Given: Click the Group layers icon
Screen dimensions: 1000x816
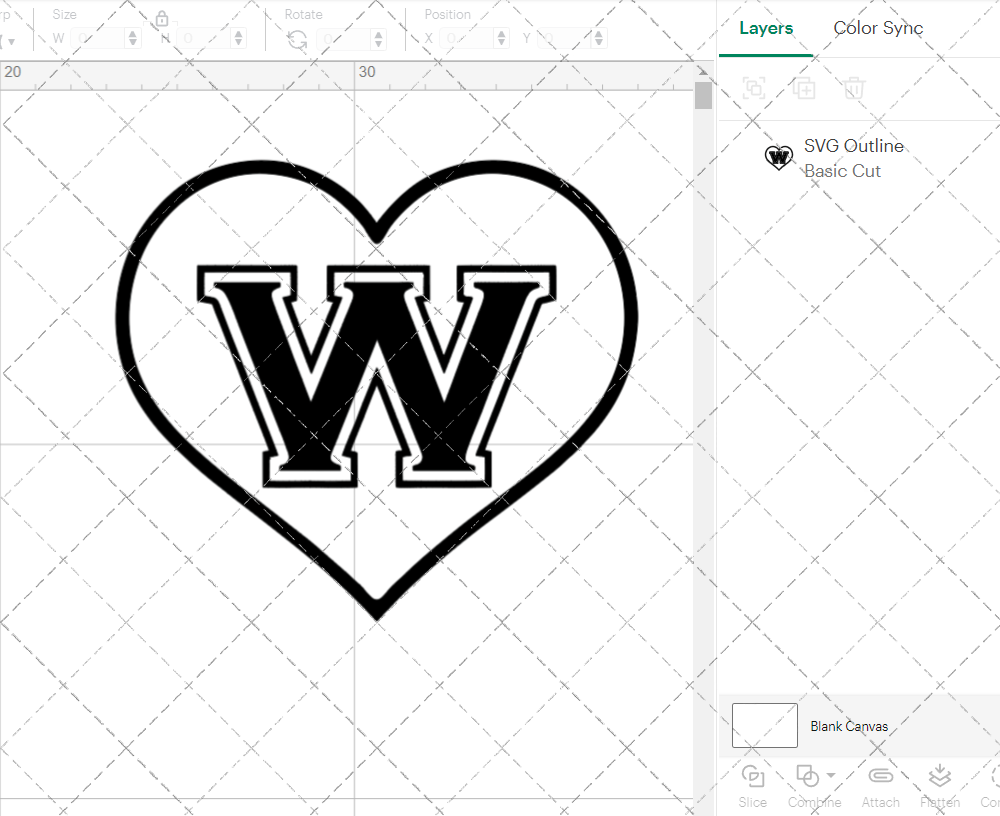Looking at the screenshot, I should [754, 88].
